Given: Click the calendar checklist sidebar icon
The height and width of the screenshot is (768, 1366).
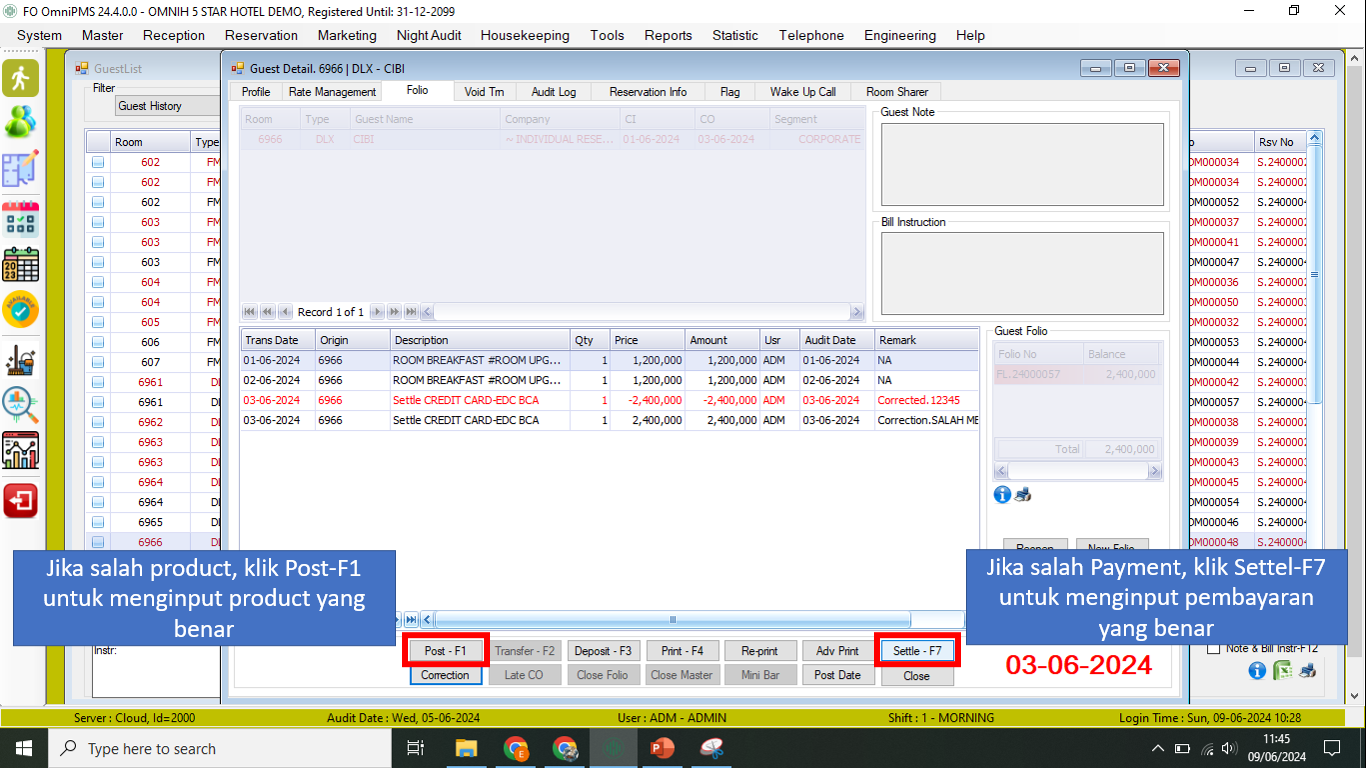Looking at the screenshot, I should (20, 217).
